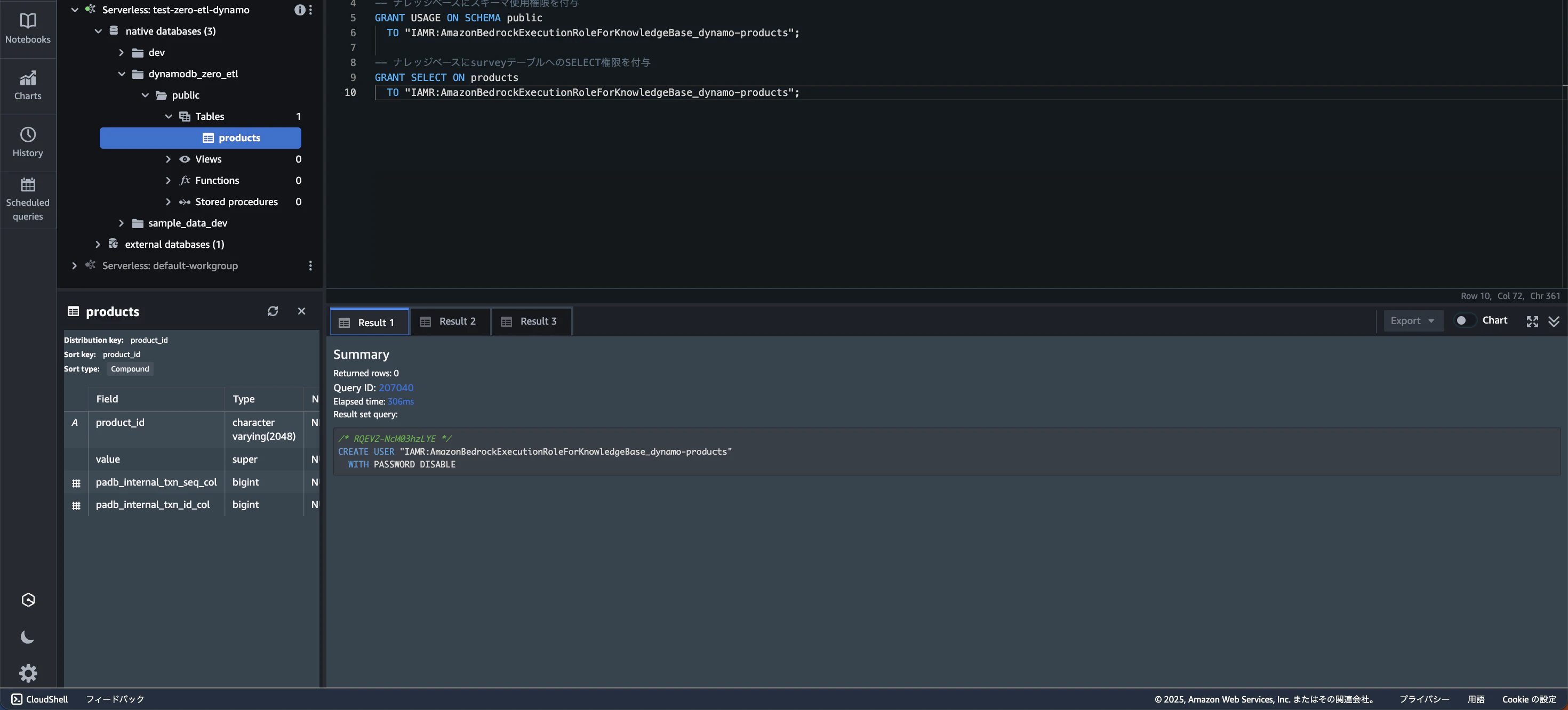Open query History in sidebar
The image size is (1568, 710).
coord(28,142)
